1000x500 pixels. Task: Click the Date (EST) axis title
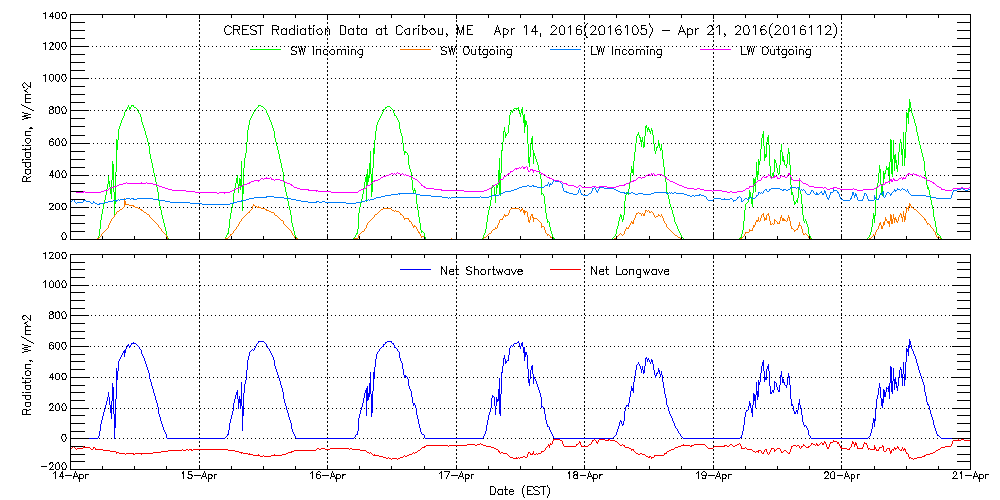click(521, 491)
